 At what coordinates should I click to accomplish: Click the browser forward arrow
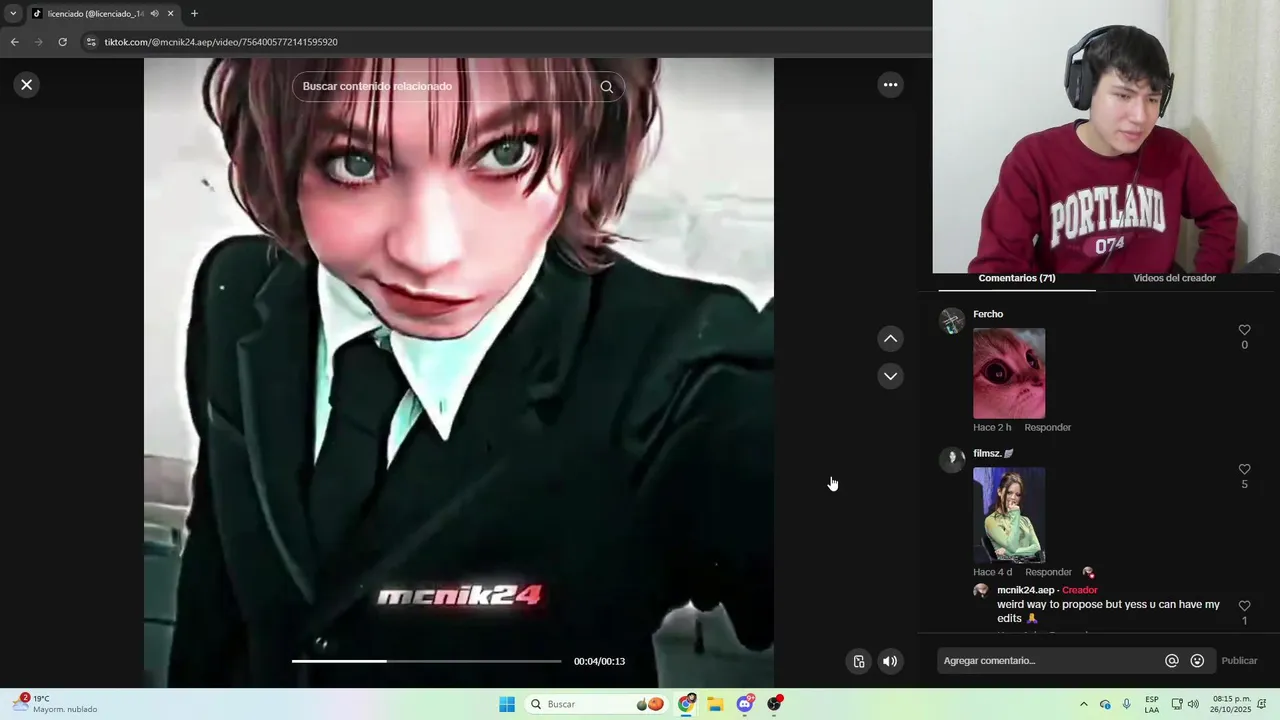[38, 42]
